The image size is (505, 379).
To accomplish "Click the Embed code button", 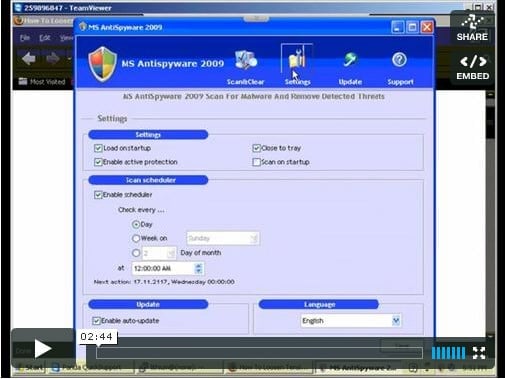I will [x=473, y=68].
